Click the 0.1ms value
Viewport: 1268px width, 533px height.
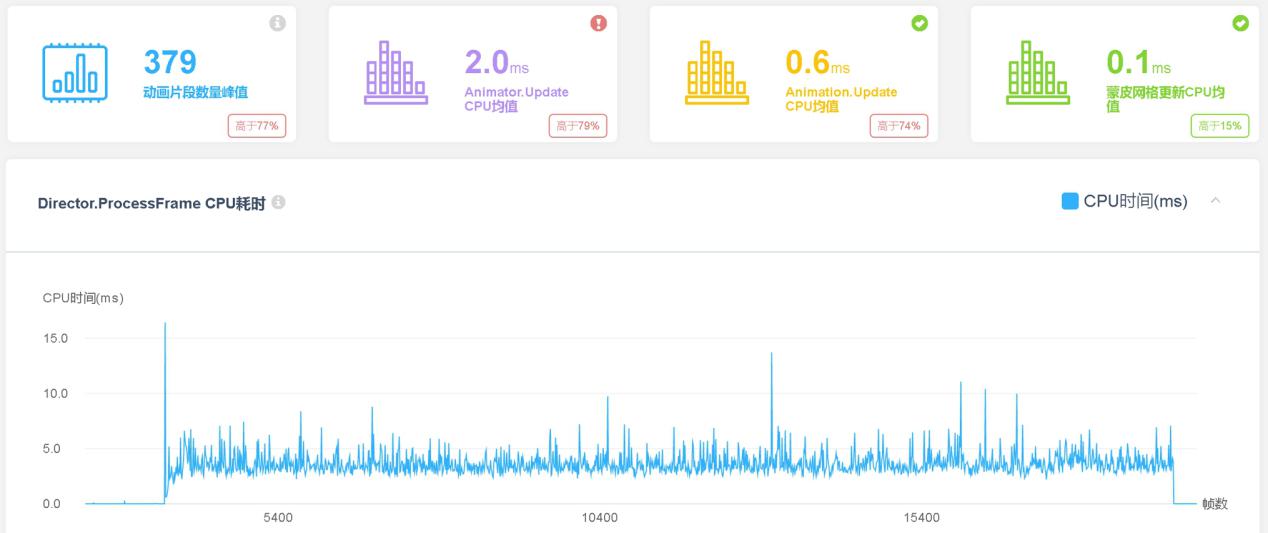click(1139, 62)
